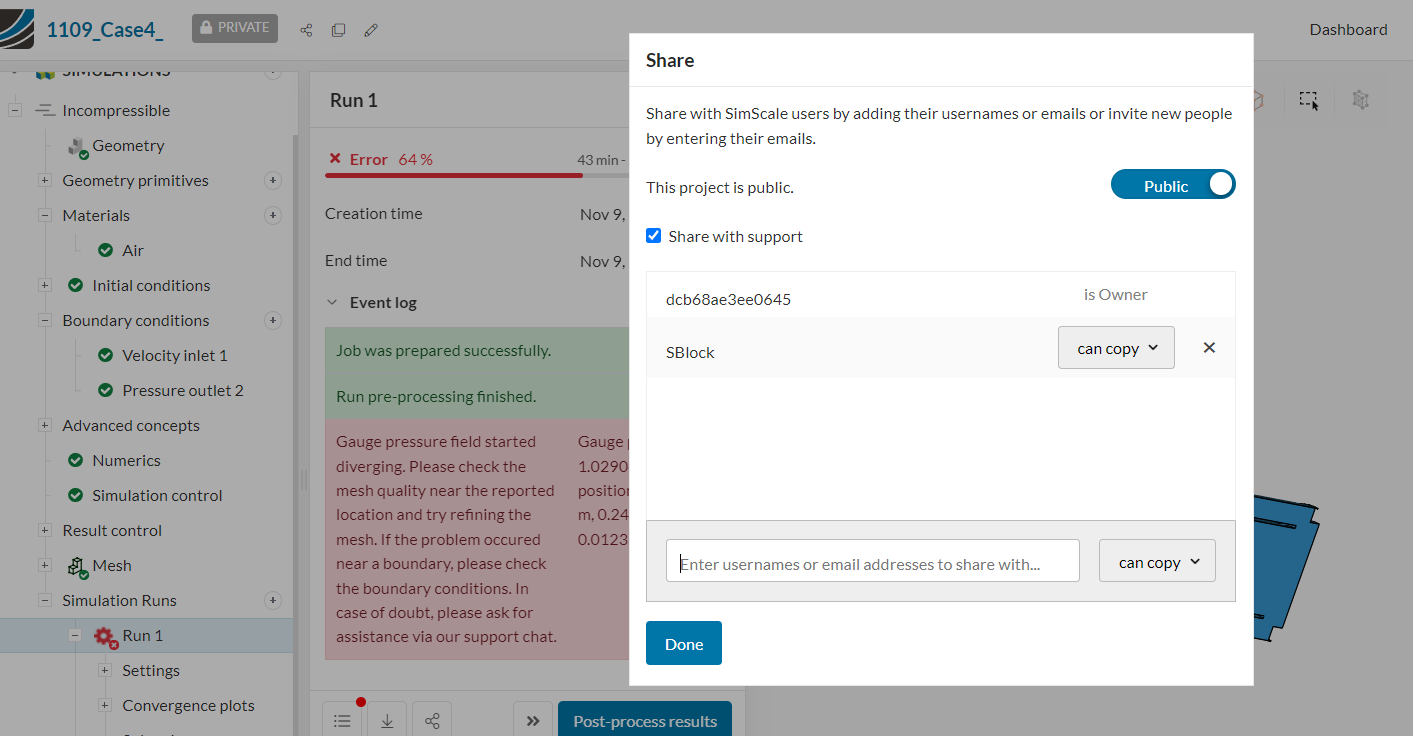This screenshot has width=1413, height=736.
Task: Add a new item to Boundary conditions
Action: coord(272,321)
